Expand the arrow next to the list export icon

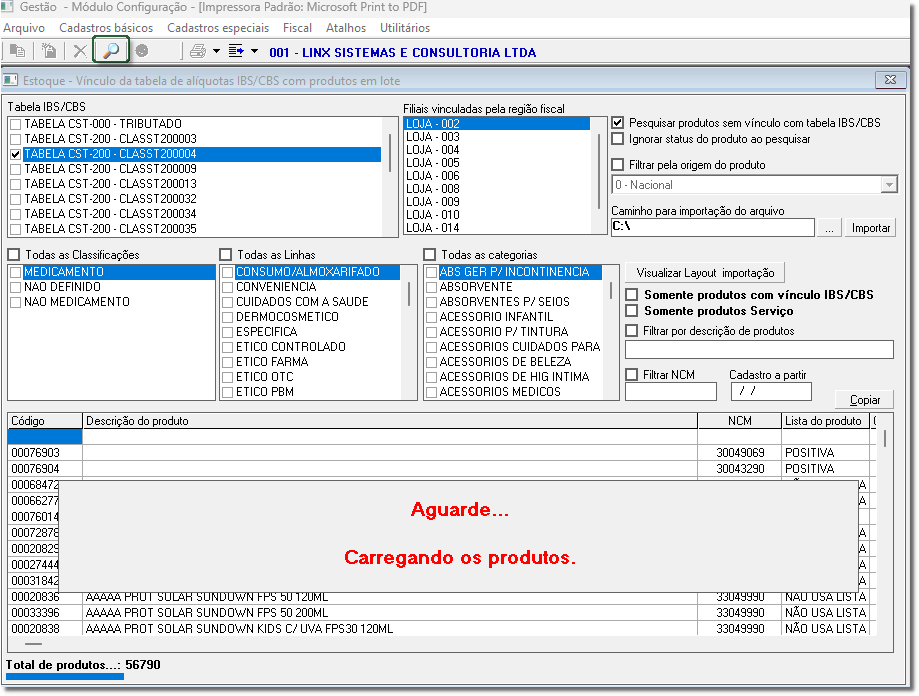pos(254,51)
